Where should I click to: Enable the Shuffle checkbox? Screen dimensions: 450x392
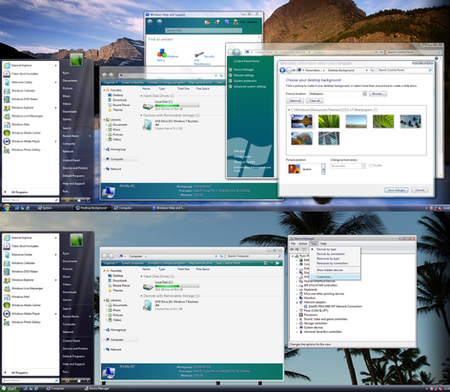pyautogui.click(x=371, y=166)
